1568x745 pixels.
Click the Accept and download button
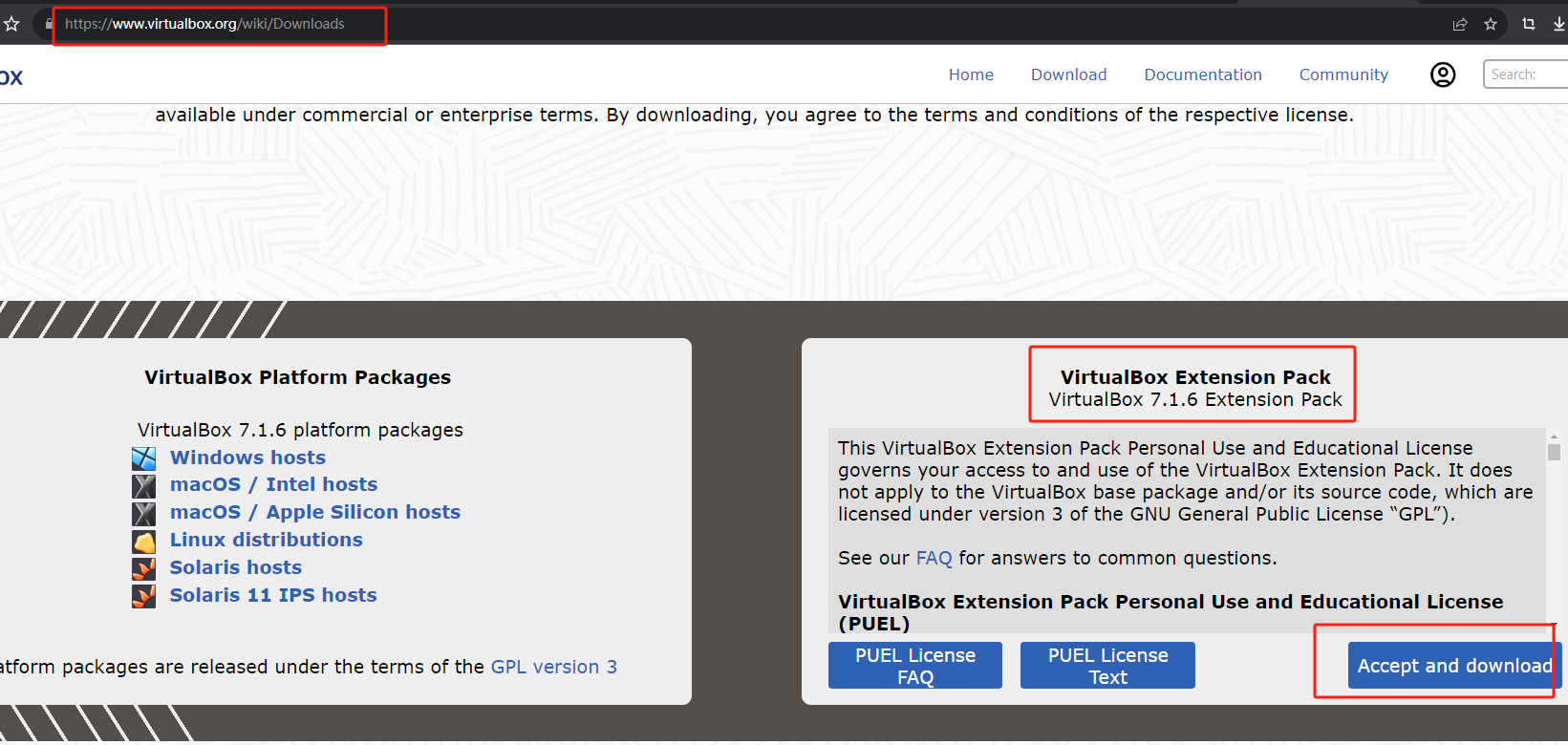point(1455,666)
